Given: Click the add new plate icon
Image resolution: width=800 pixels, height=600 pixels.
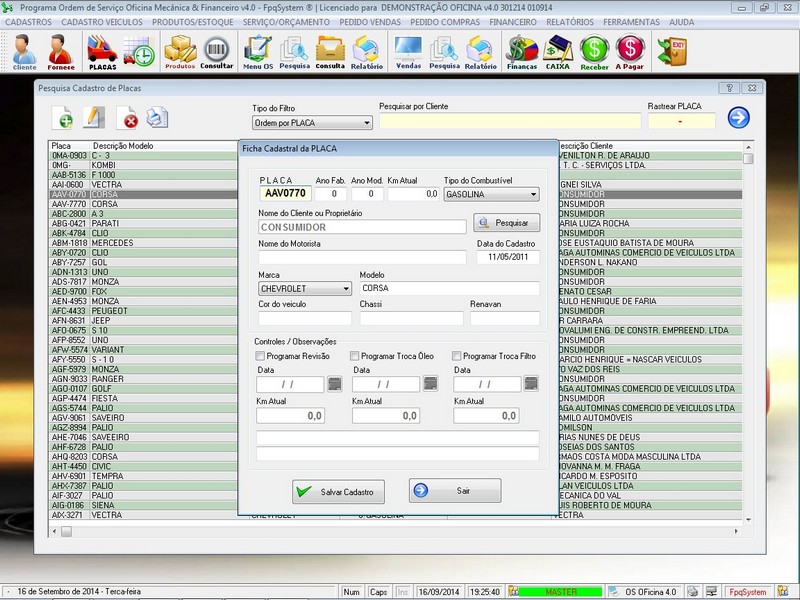Looking at the screenshot, I should (x=63, y=118).
